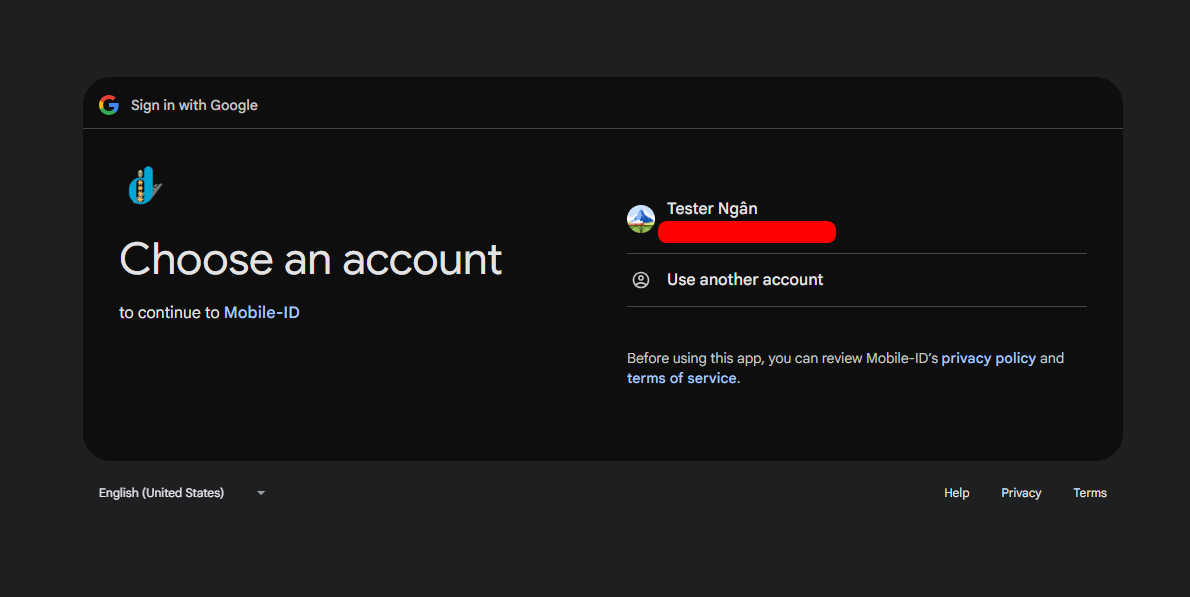Open the terms of service link
This screenshot has width=1190, height=597.
(x=682, y=378)
